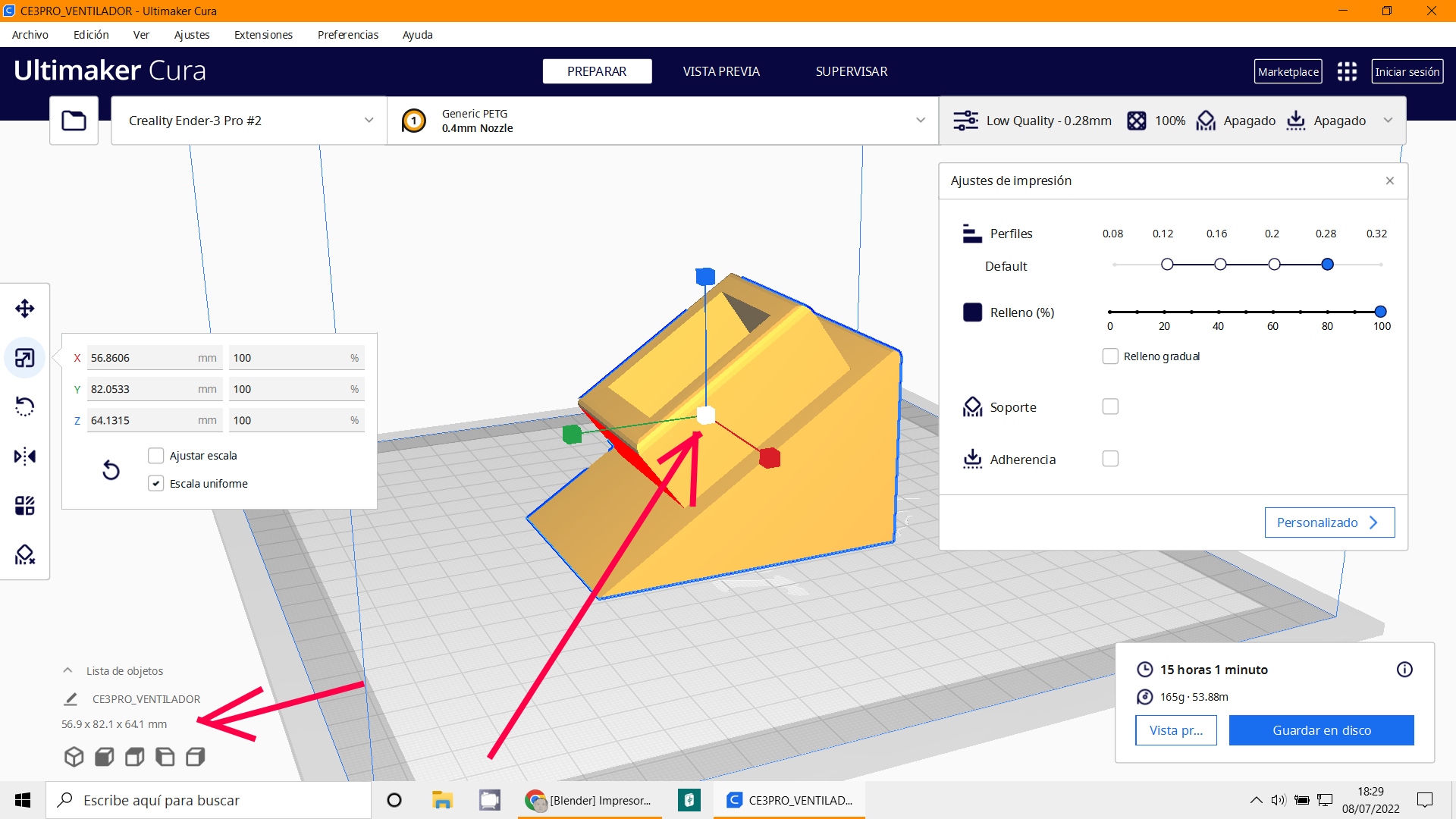The image size is (1456, 819).
Task: Select the Rotate tool icon
Action: pyautogui.click(x=25, y=407)
